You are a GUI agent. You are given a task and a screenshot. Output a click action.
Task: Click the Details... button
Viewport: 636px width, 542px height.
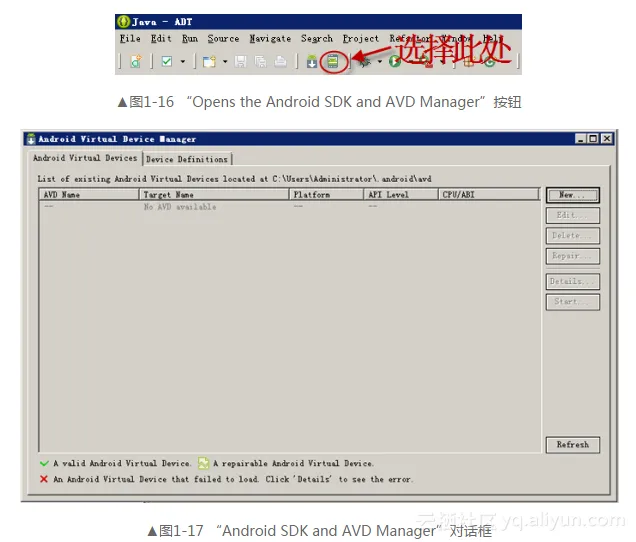[572, 282]
